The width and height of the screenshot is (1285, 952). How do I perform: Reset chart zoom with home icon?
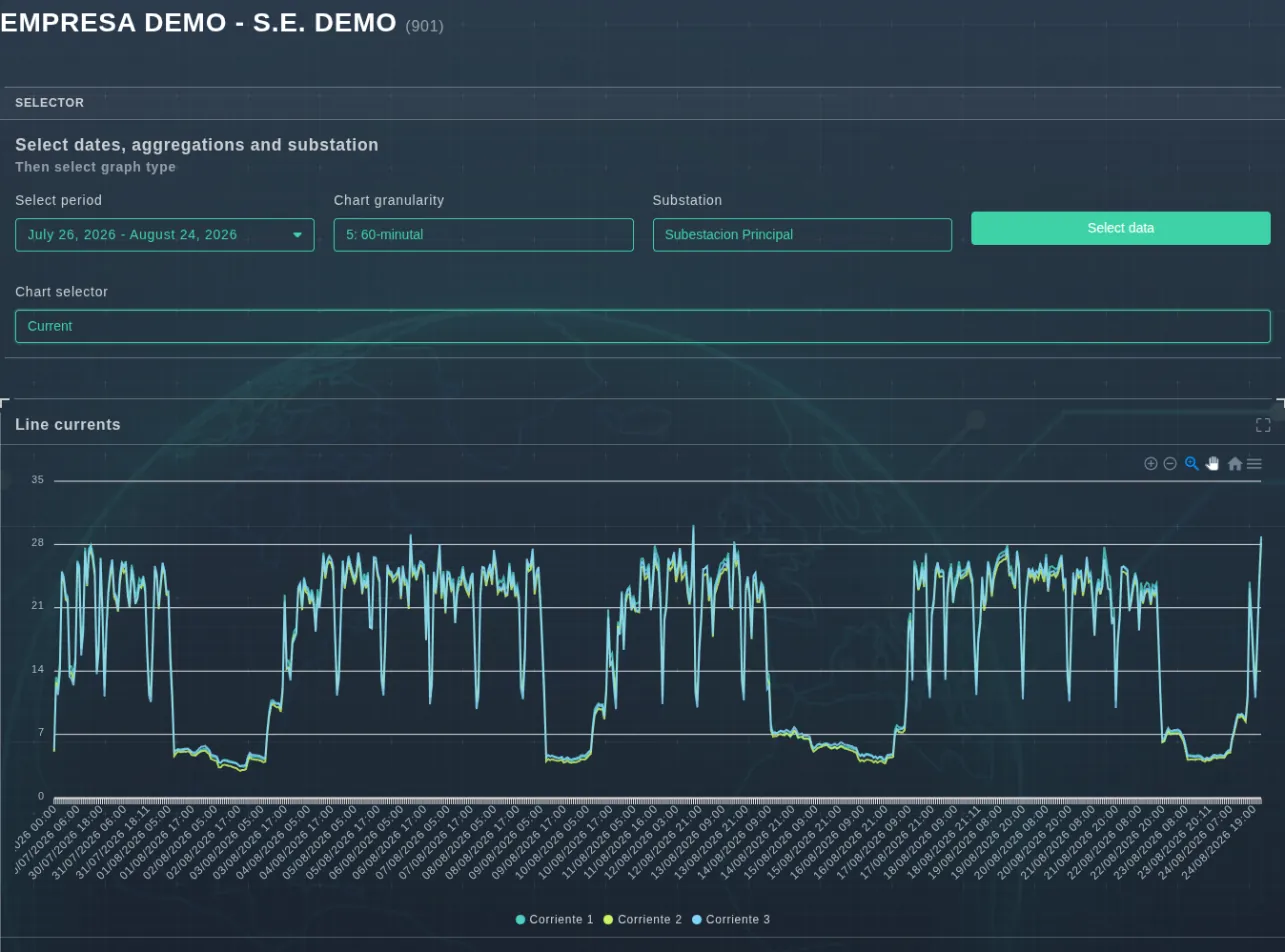coord(1235,464)
